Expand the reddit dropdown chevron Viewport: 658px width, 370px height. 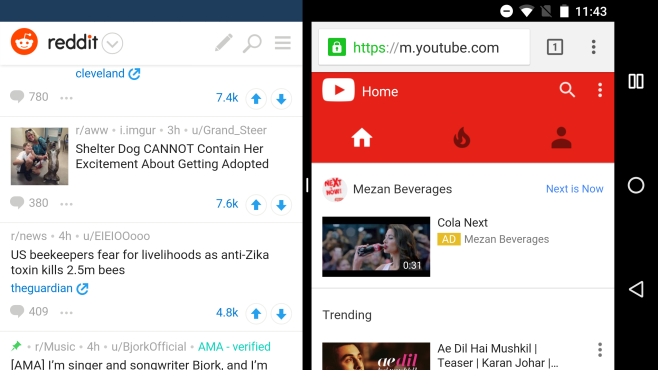[112, 43]
